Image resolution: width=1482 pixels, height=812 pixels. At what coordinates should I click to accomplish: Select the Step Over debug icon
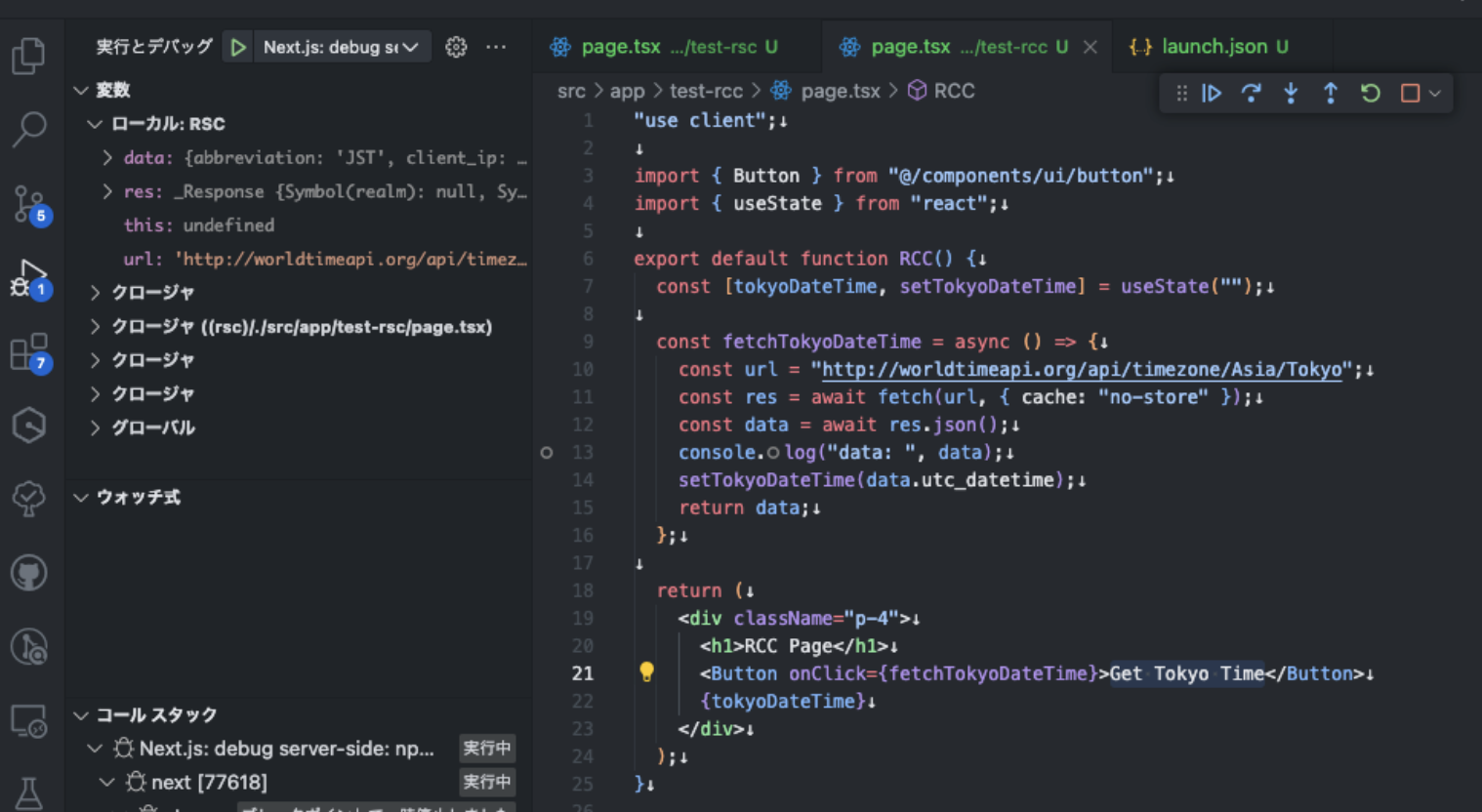(1252, 93)
